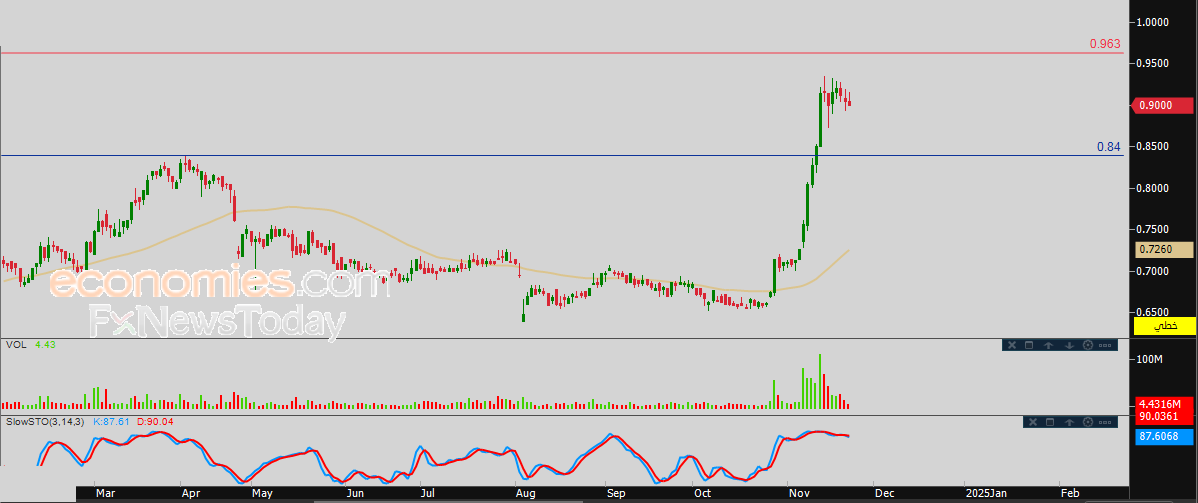Screen dimensions: 1198x503
Task: Select the 0.963 resistance line label
Action: pos(1105,44)
